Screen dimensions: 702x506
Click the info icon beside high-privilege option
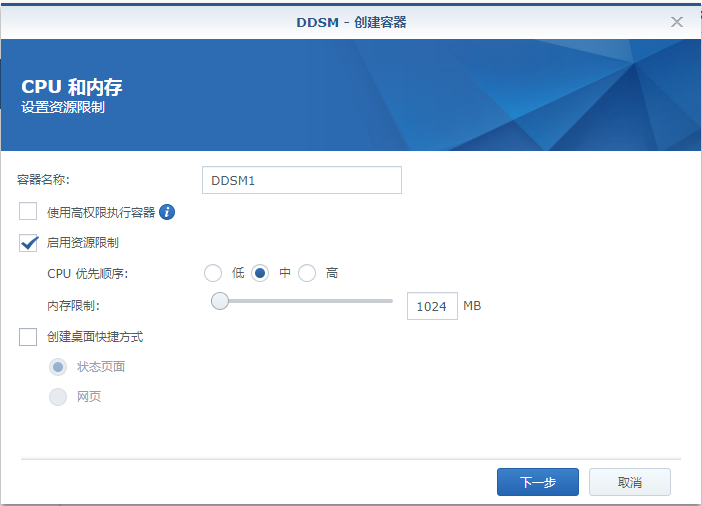tap(167, 212)
